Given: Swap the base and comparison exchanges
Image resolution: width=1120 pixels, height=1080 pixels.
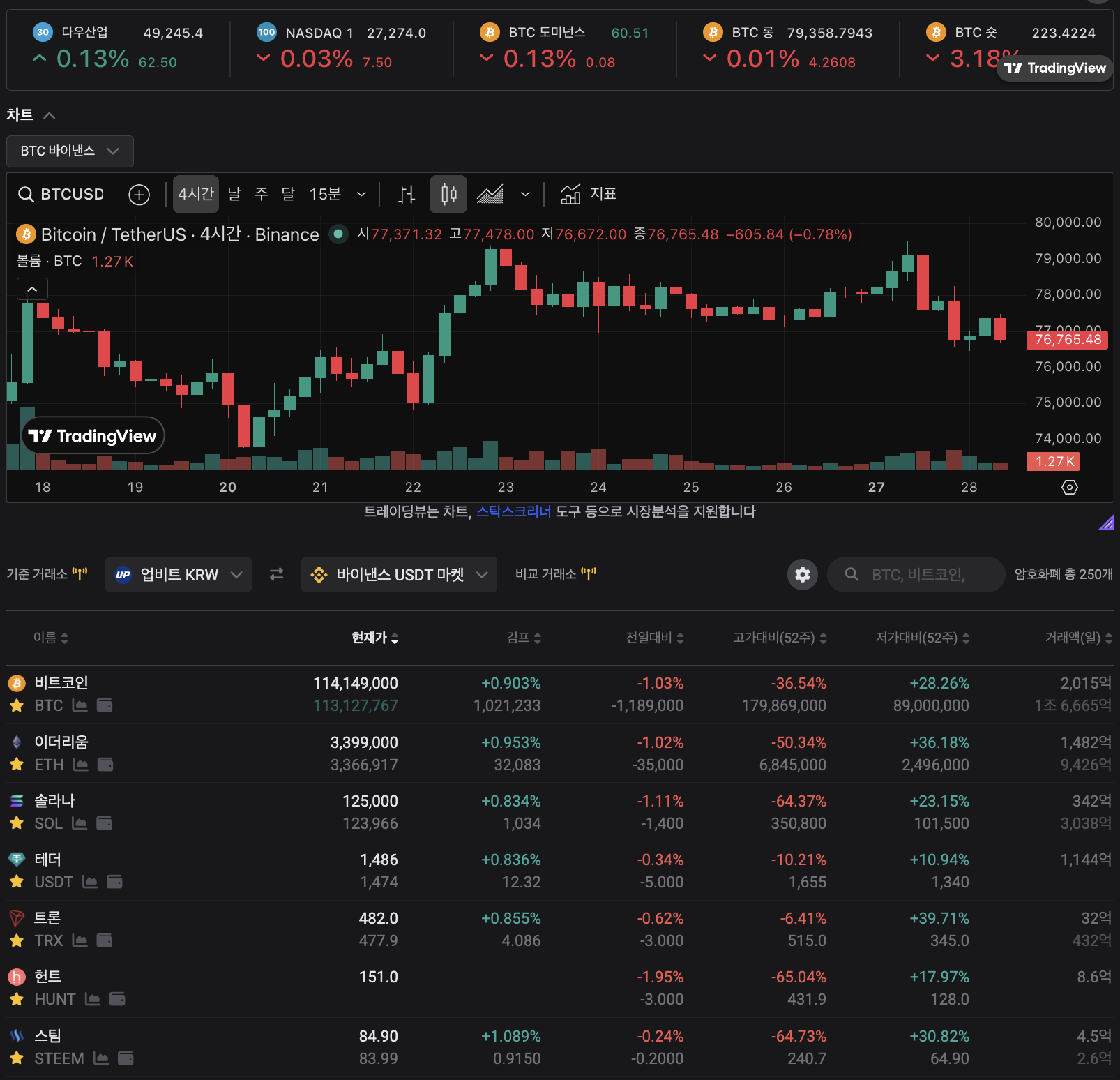Looking at the screenshot, I should pos(277,574).
